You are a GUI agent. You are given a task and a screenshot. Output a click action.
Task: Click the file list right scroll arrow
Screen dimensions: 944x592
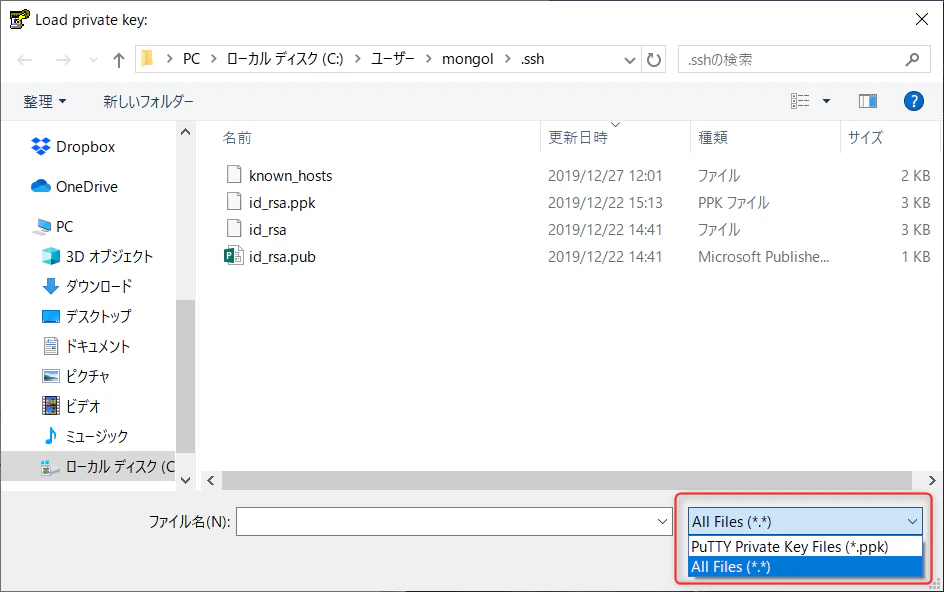click(x=931, y=481)
